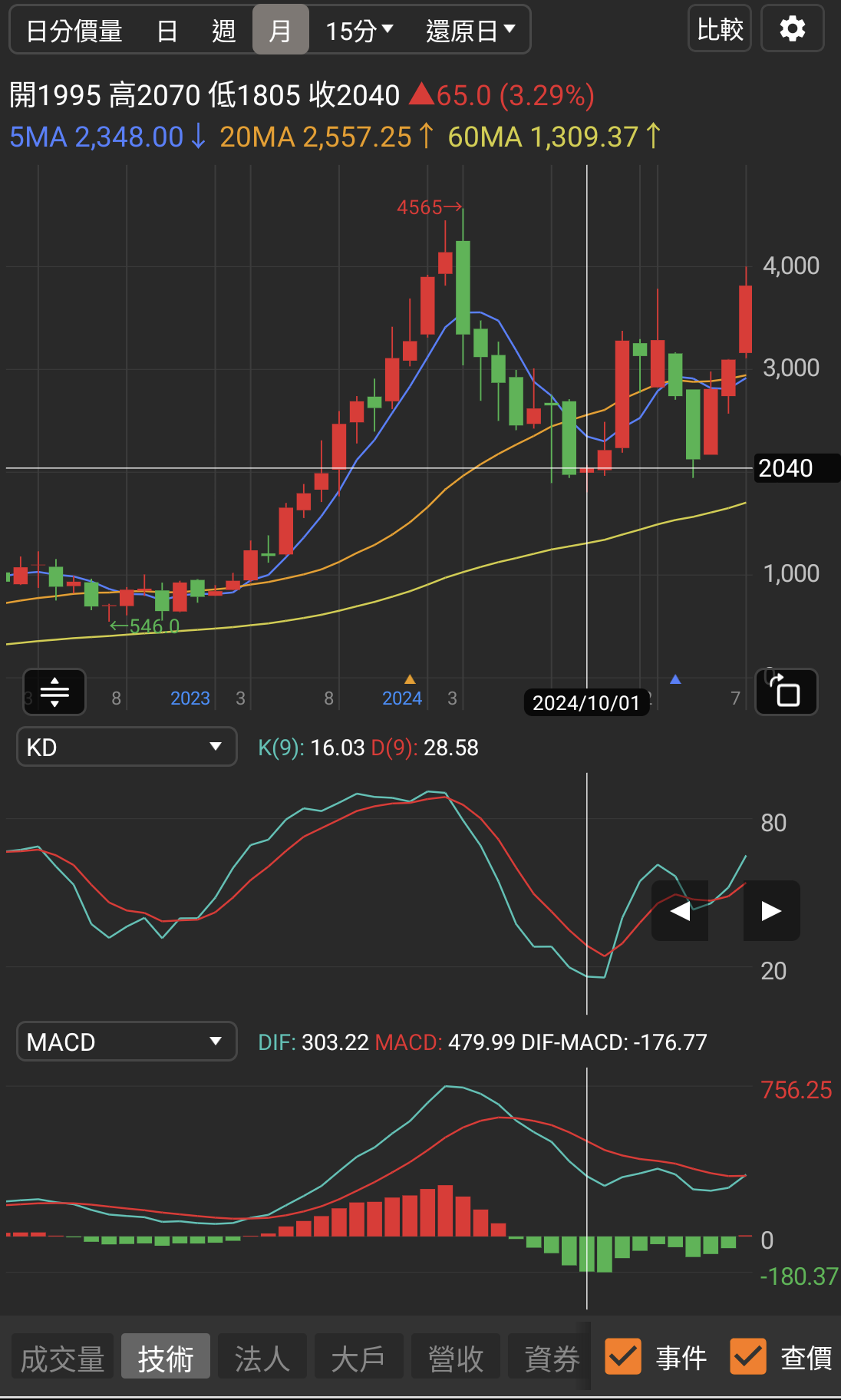Uncheck the 事件 events checkbox
841x1400 pixels.
click(x=623, y=1356)
